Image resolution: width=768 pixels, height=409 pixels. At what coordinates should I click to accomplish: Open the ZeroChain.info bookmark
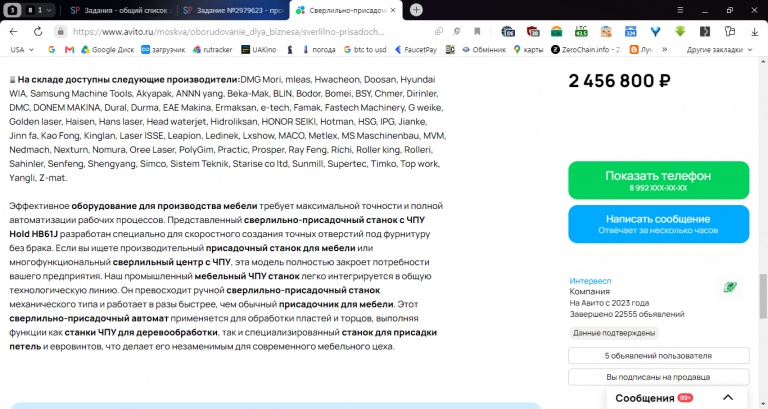point(586,49)
